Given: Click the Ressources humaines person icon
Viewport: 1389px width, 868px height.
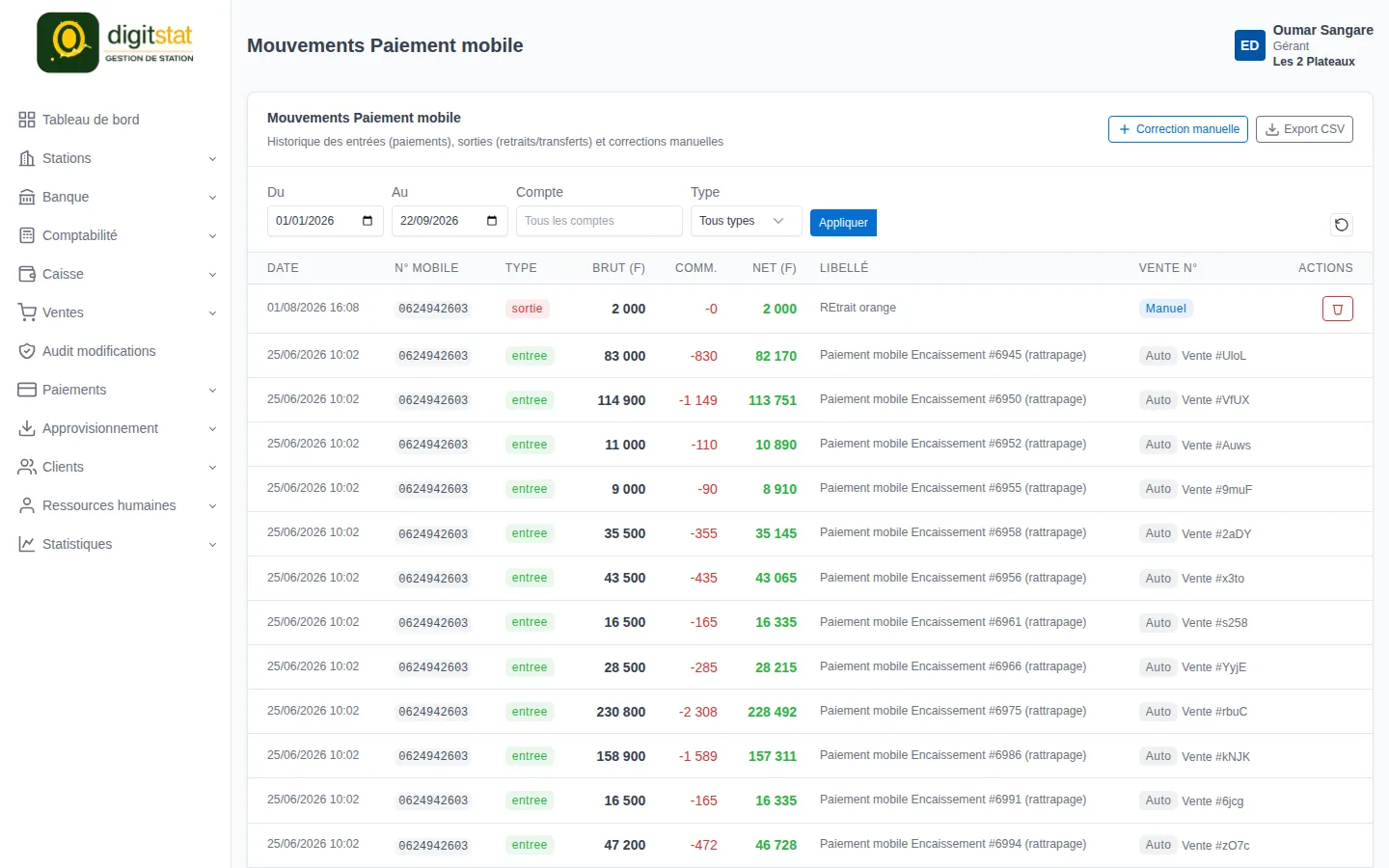Looking at the screenshot, I should point(27,505).
